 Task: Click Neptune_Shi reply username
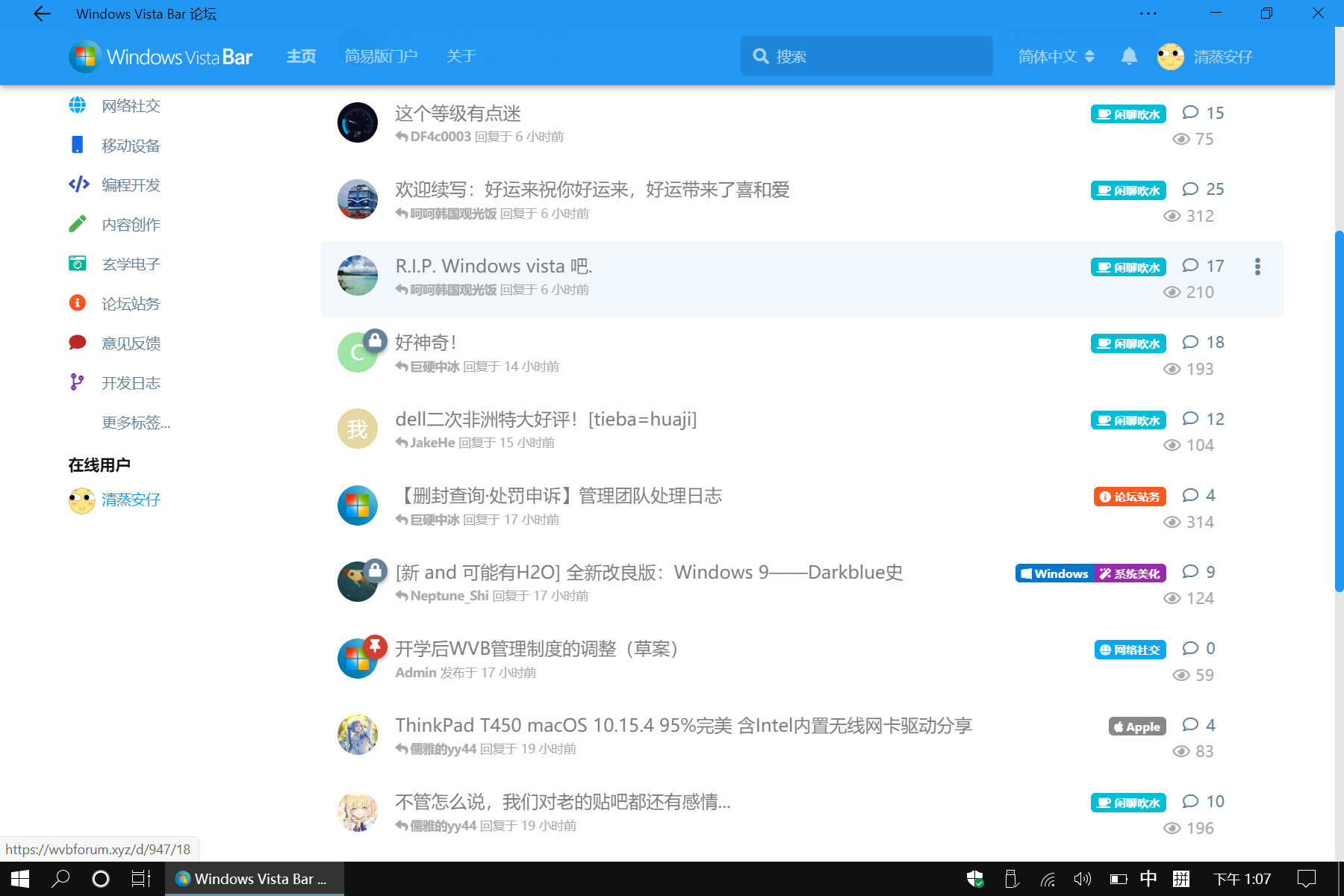pos(449,596)
